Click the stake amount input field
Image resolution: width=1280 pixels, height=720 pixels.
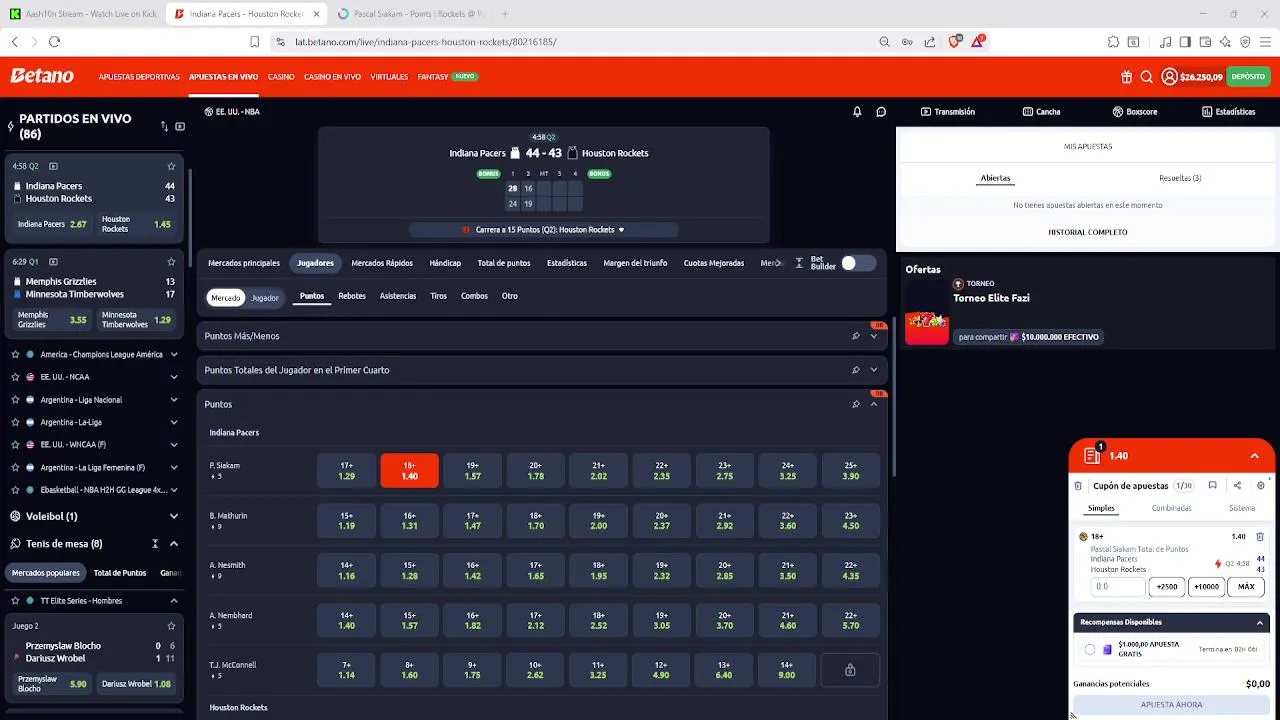1117,587
